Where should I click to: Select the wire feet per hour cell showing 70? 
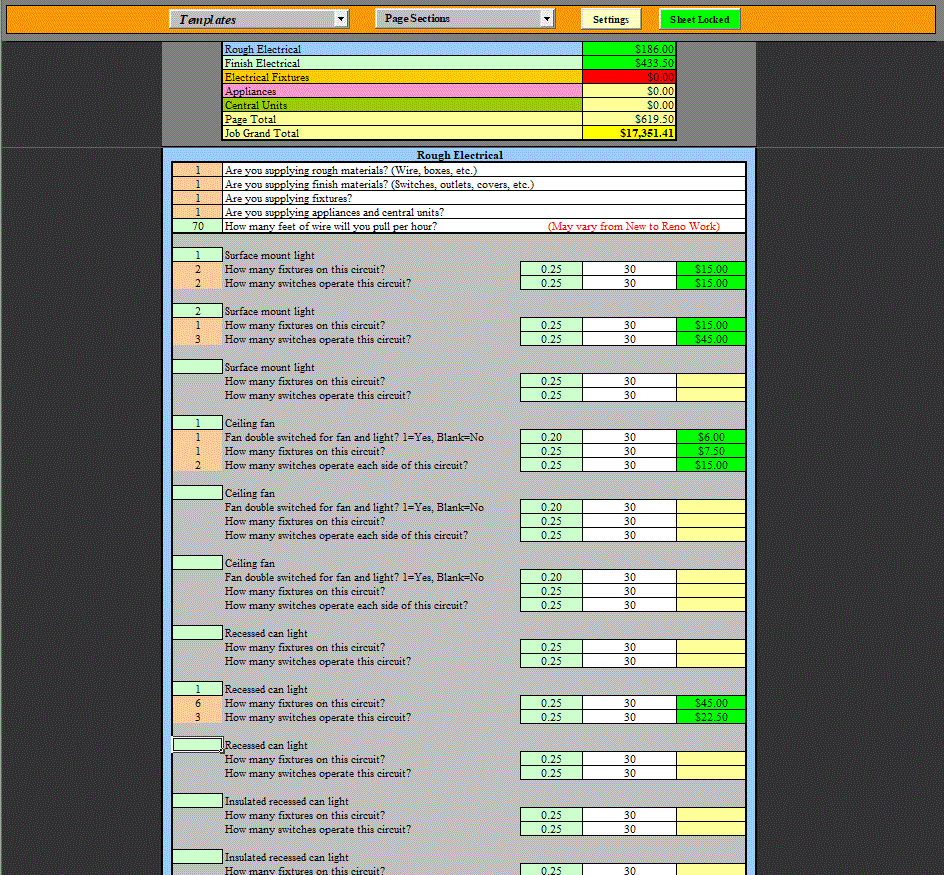(x=196, y=226)
